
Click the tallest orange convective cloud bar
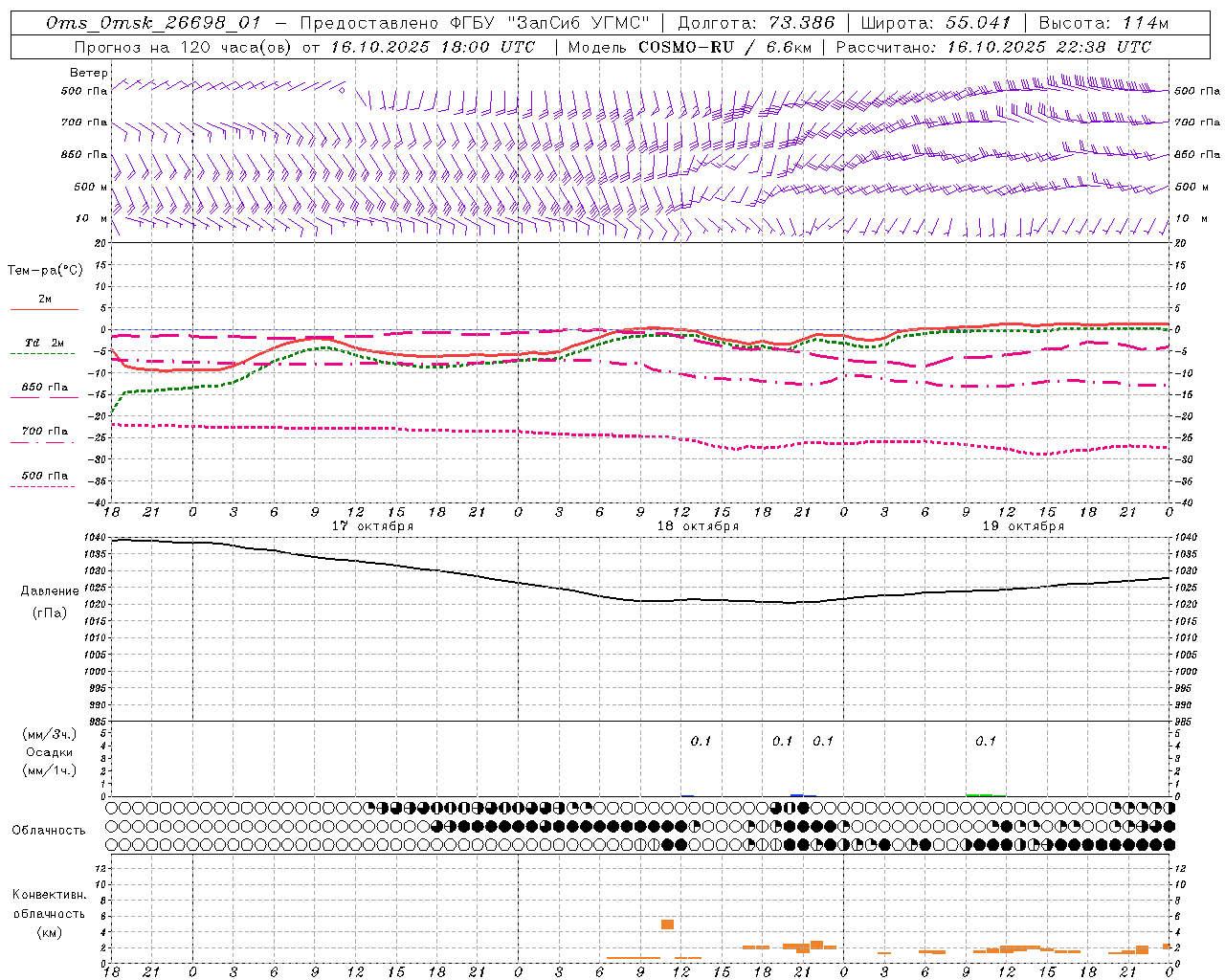[667, 924]
